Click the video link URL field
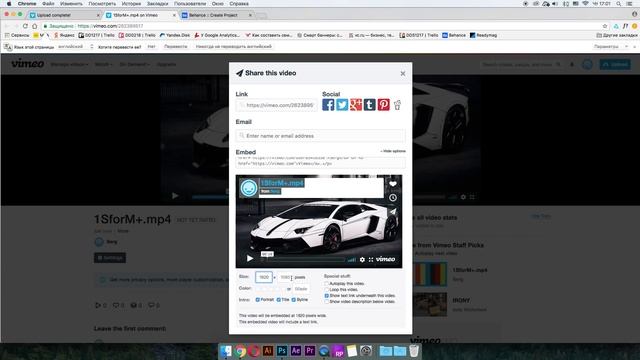Viewport: 640px width, 360px height. coord(276,105)
